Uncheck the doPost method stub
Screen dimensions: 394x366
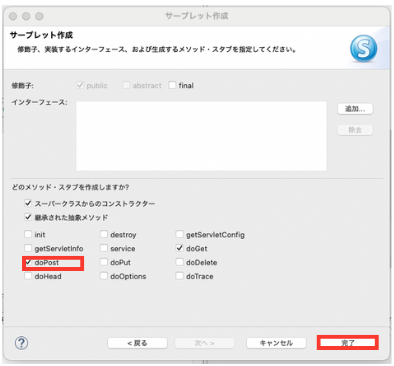point(28,262)
